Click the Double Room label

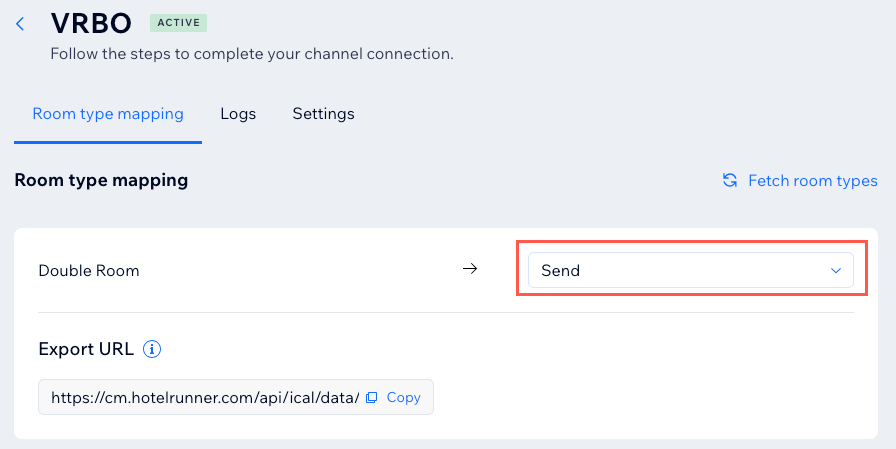(x=89, y=270)
